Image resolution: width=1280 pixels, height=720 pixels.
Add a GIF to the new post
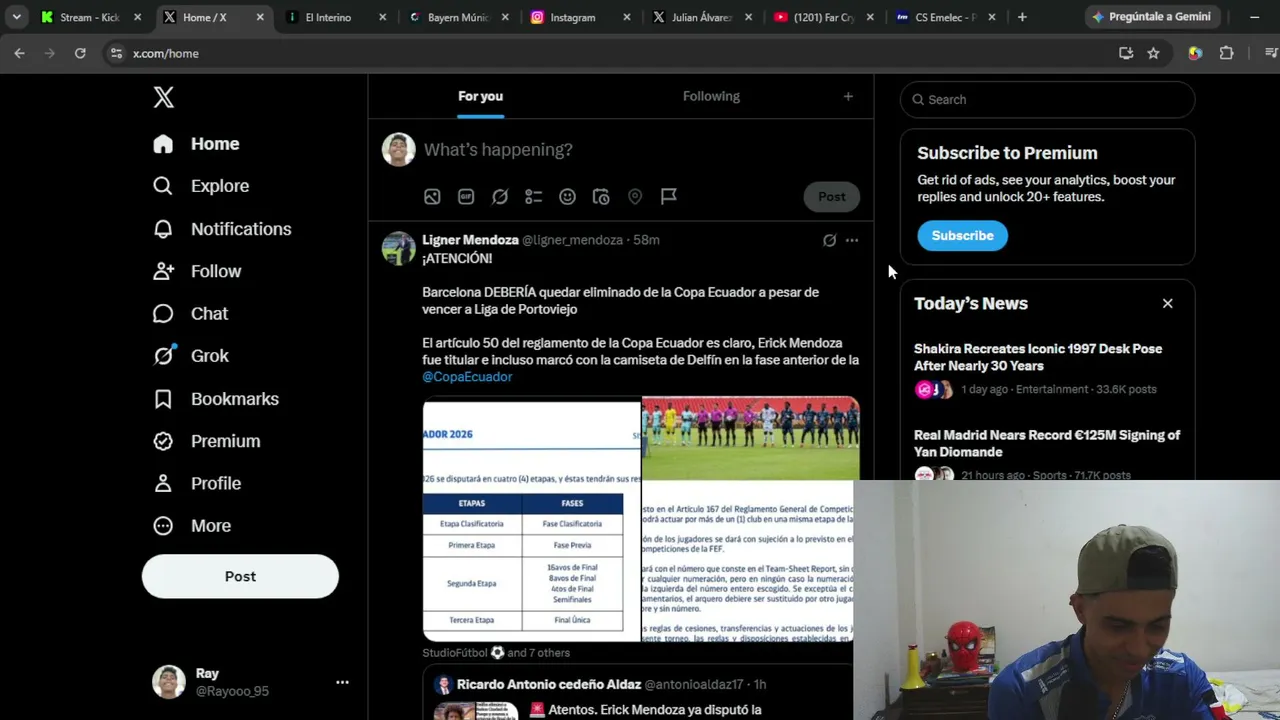[x=466, y=197]
